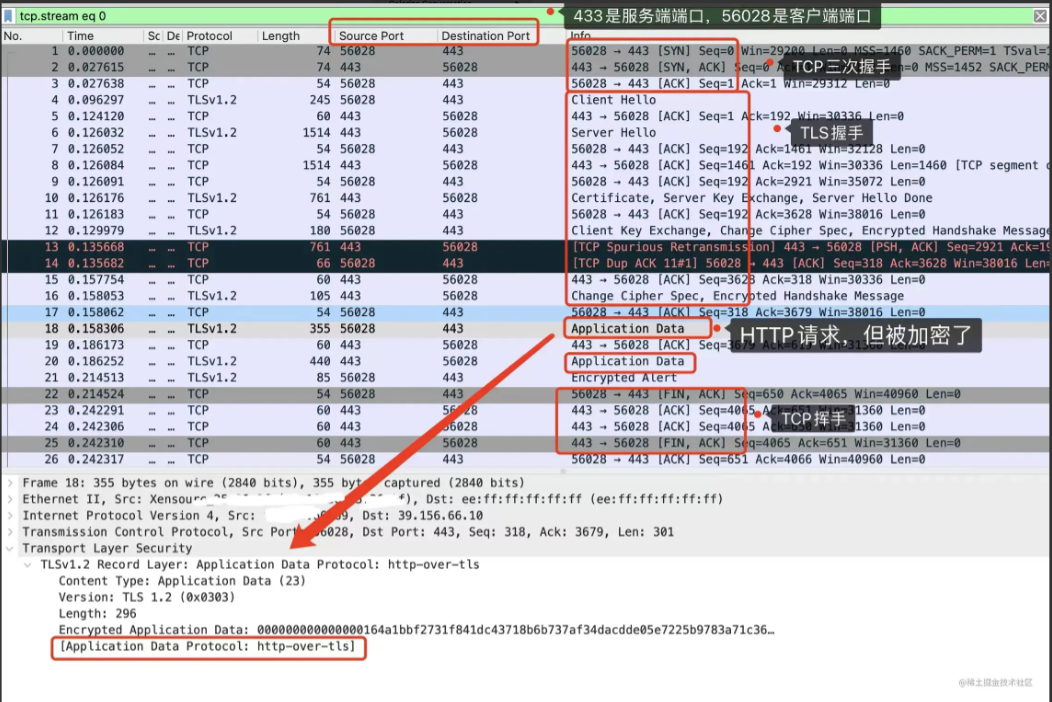This screenshot has width=1052, height=702.
Task: Expand the Transmission Control Protocol row
Action: coord(10,532)
